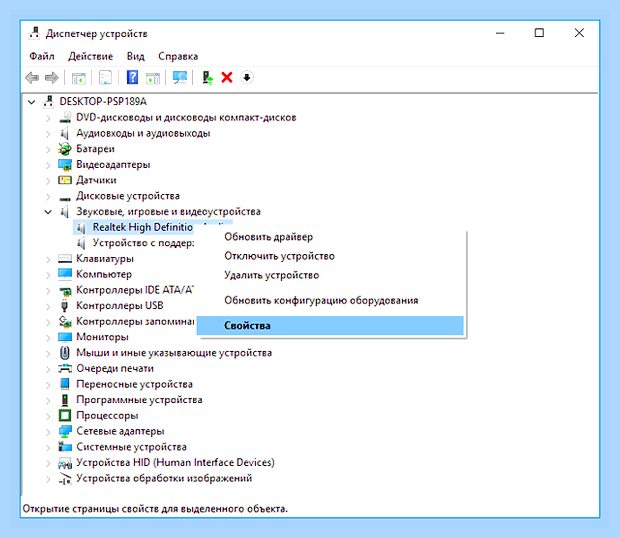Close the Диспетчер устройств window
620x538 pixels.
coord(579,33)
